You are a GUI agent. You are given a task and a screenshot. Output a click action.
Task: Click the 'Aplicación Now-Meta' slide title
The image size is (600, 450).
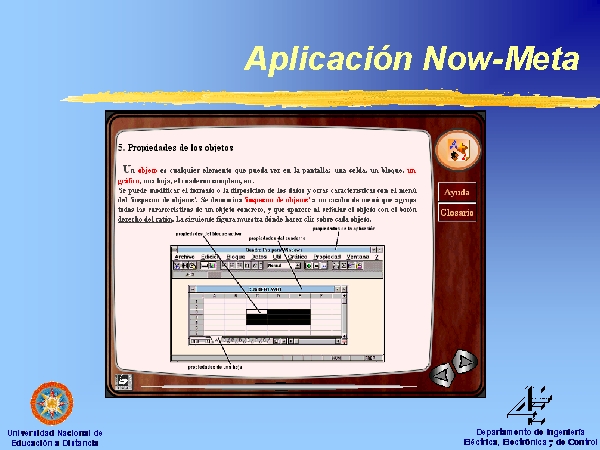(x=412, y=59)
